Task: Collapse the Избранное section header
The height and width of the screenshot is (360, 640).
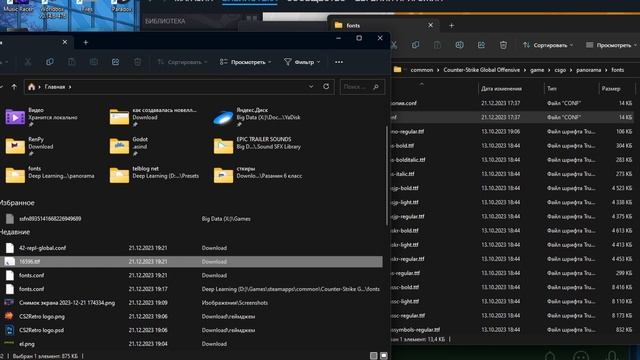Action: click(17, 203)
